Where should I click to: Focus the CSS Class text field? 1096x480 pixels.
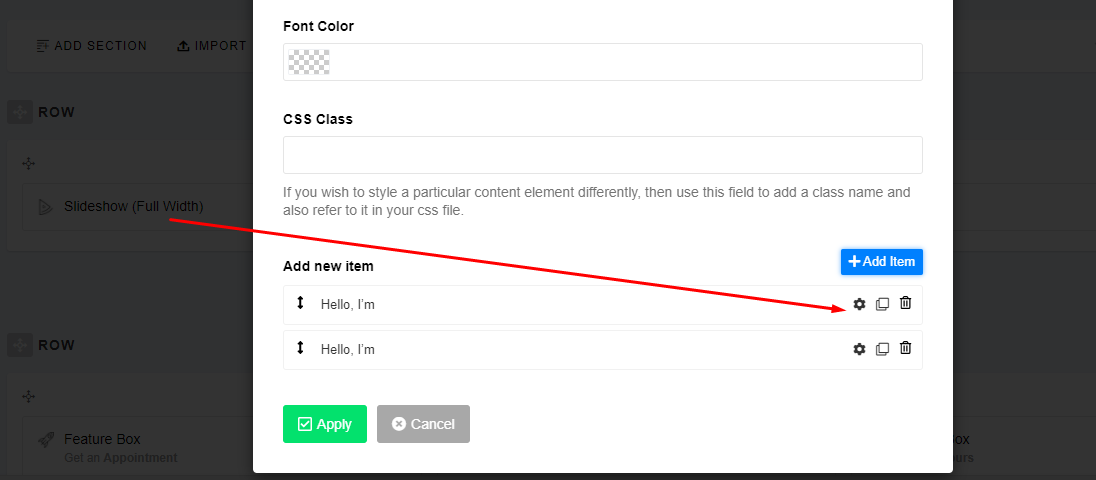click(602, 155)
